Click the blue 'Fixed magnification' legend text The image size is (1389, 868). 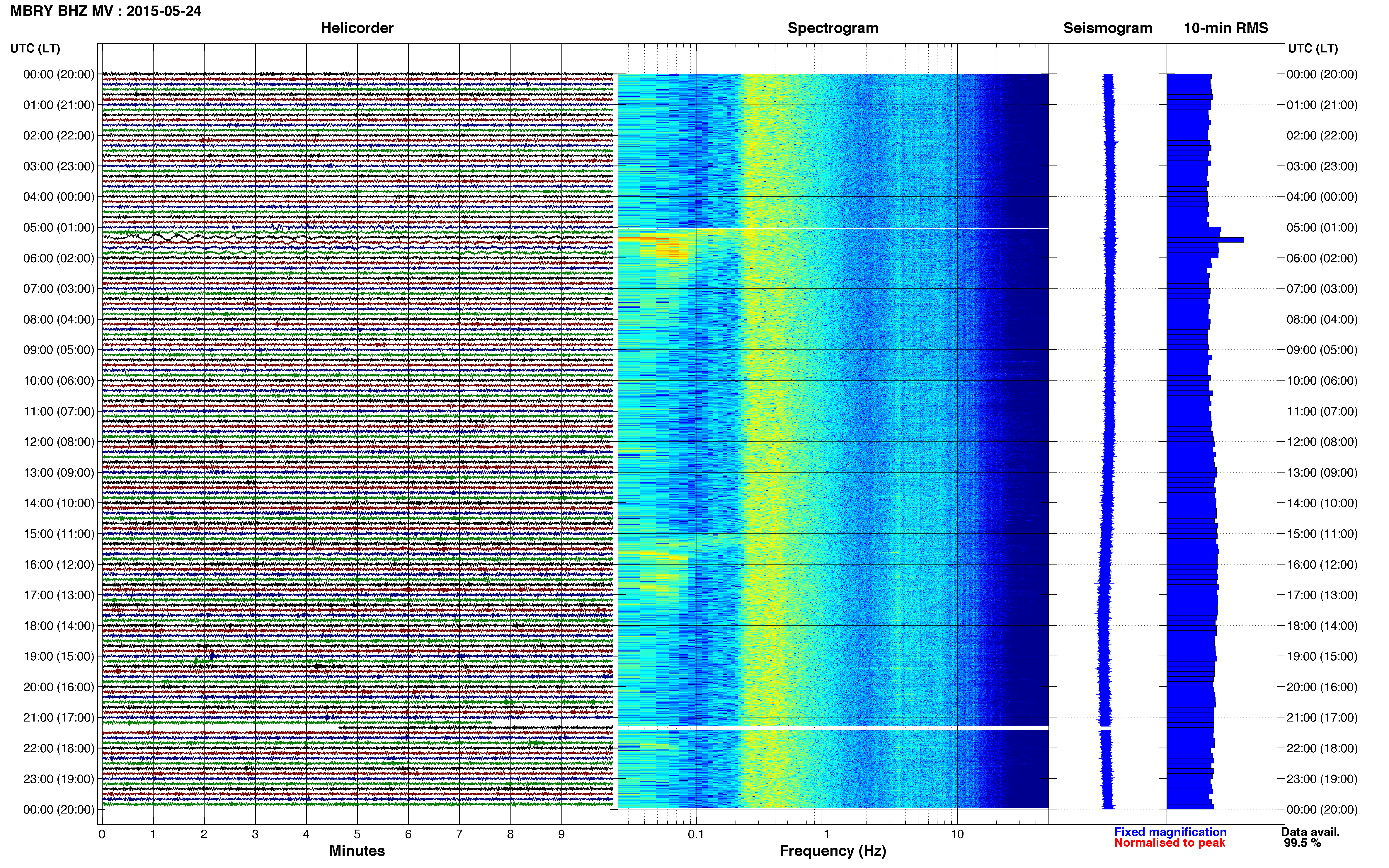[1170, 832]
